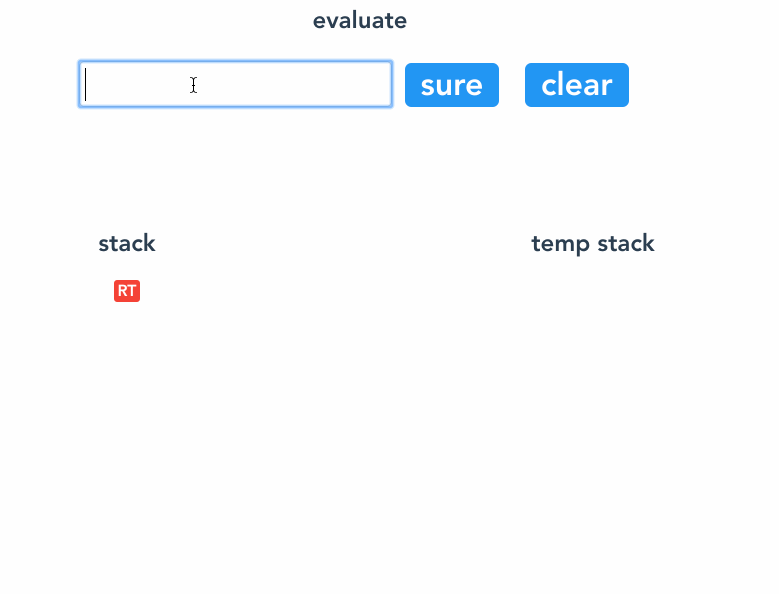Empty the input with clear button
779x594 pixels.
577,85
